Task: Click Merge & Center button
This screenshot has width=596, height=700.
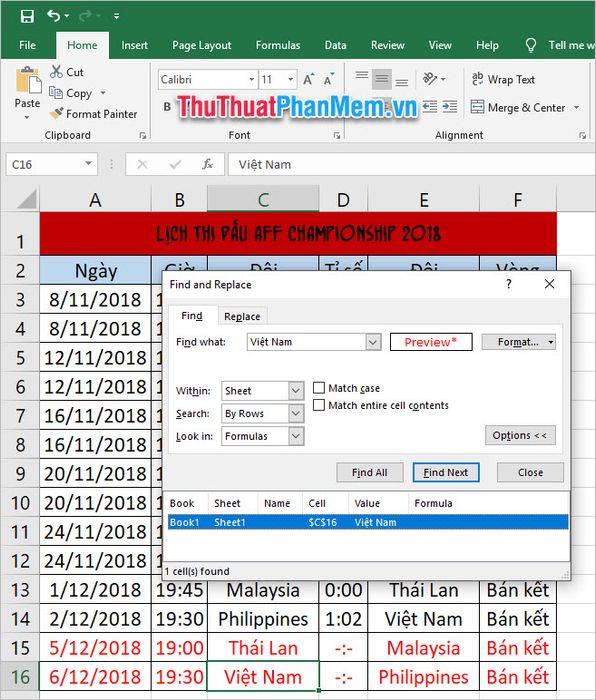Action: click(x=518, y=108)
